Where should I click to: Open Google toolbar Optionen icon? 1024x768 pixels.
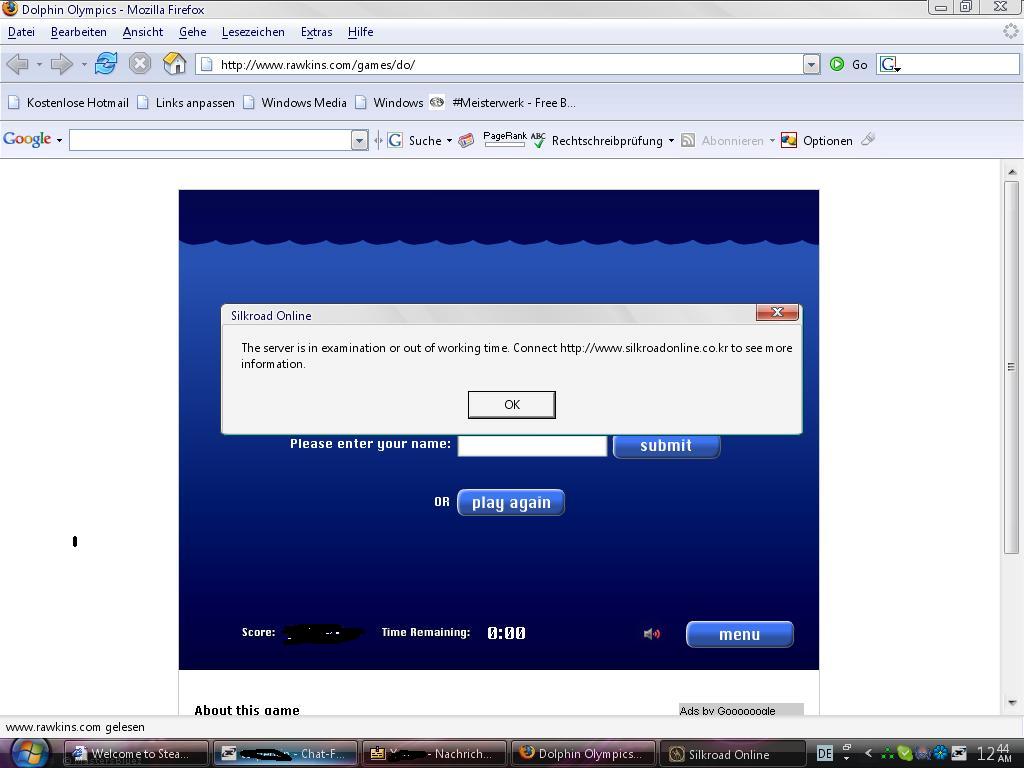(x=789, y=140)
